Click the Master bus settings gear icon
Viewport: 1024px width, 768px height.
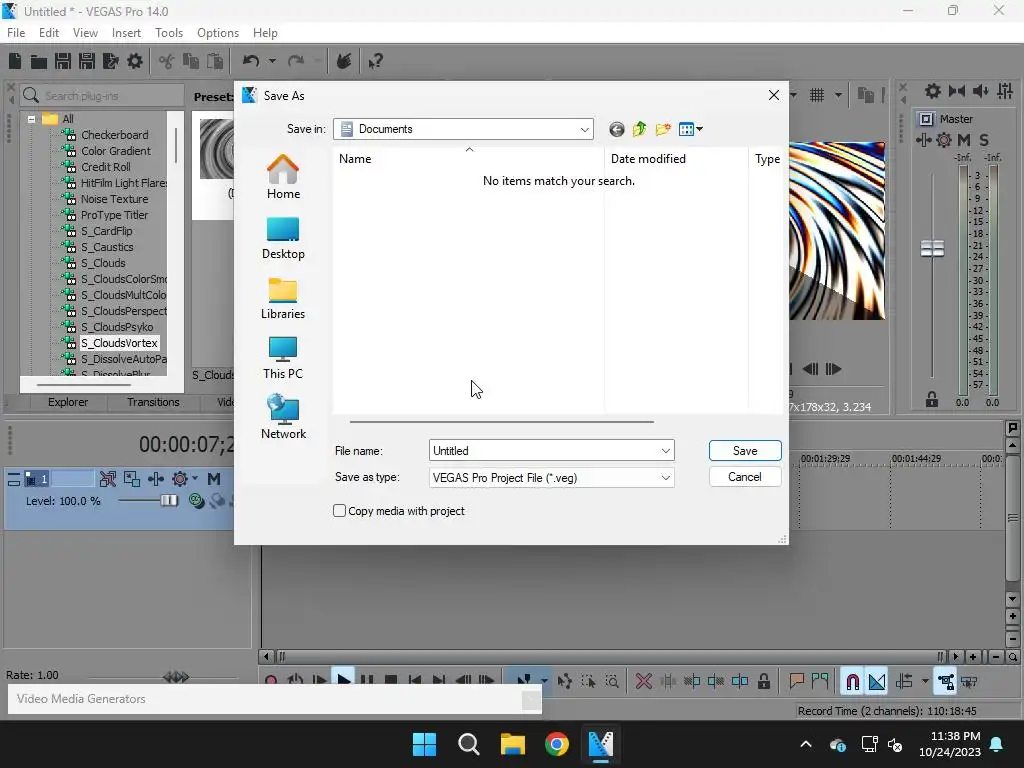pyautogui.click(x=944, y=140)
